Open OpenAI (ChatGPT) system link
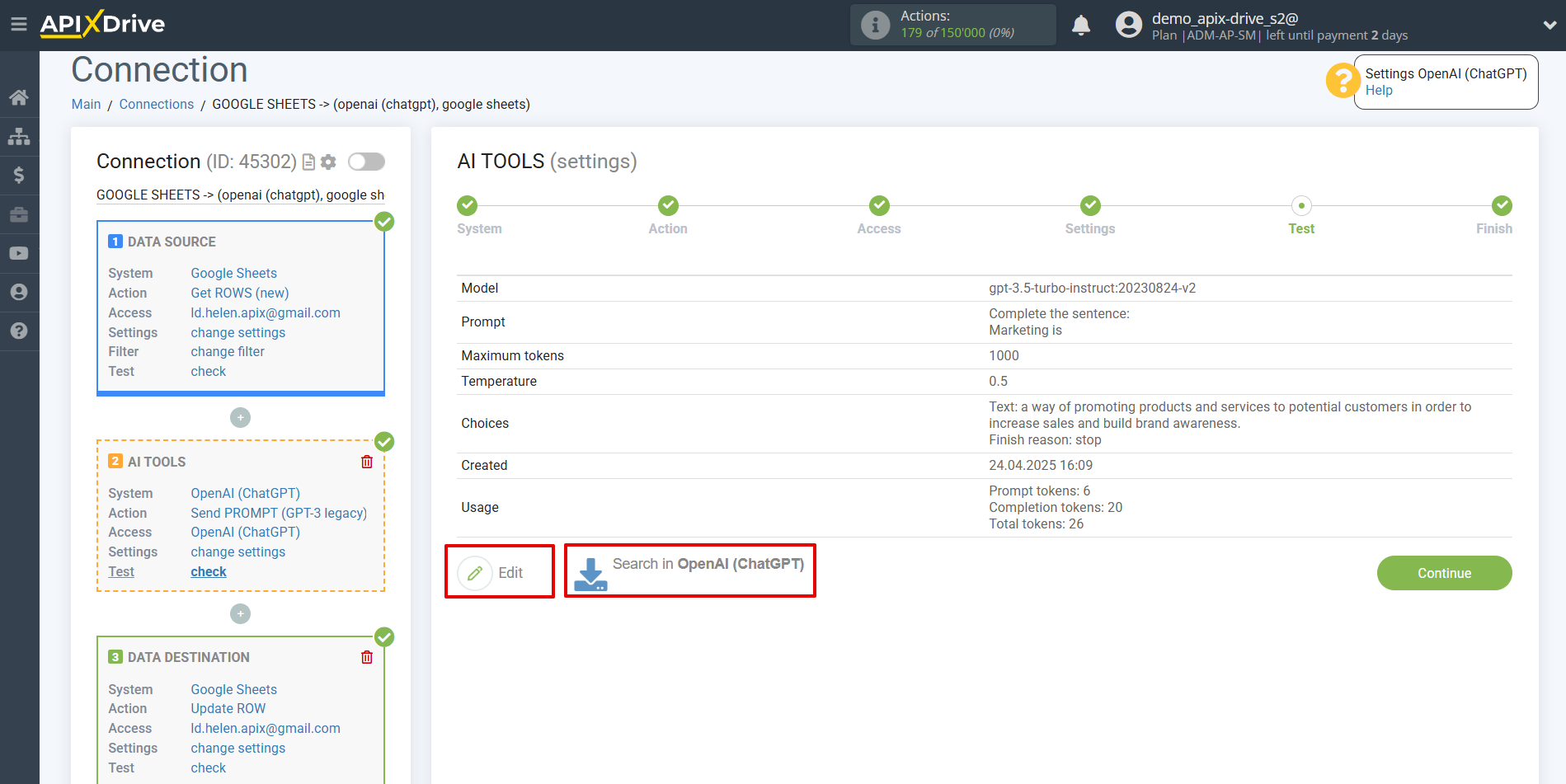Image resolution: width=1566 pixels, height=784 pixels. click(246, 493)
